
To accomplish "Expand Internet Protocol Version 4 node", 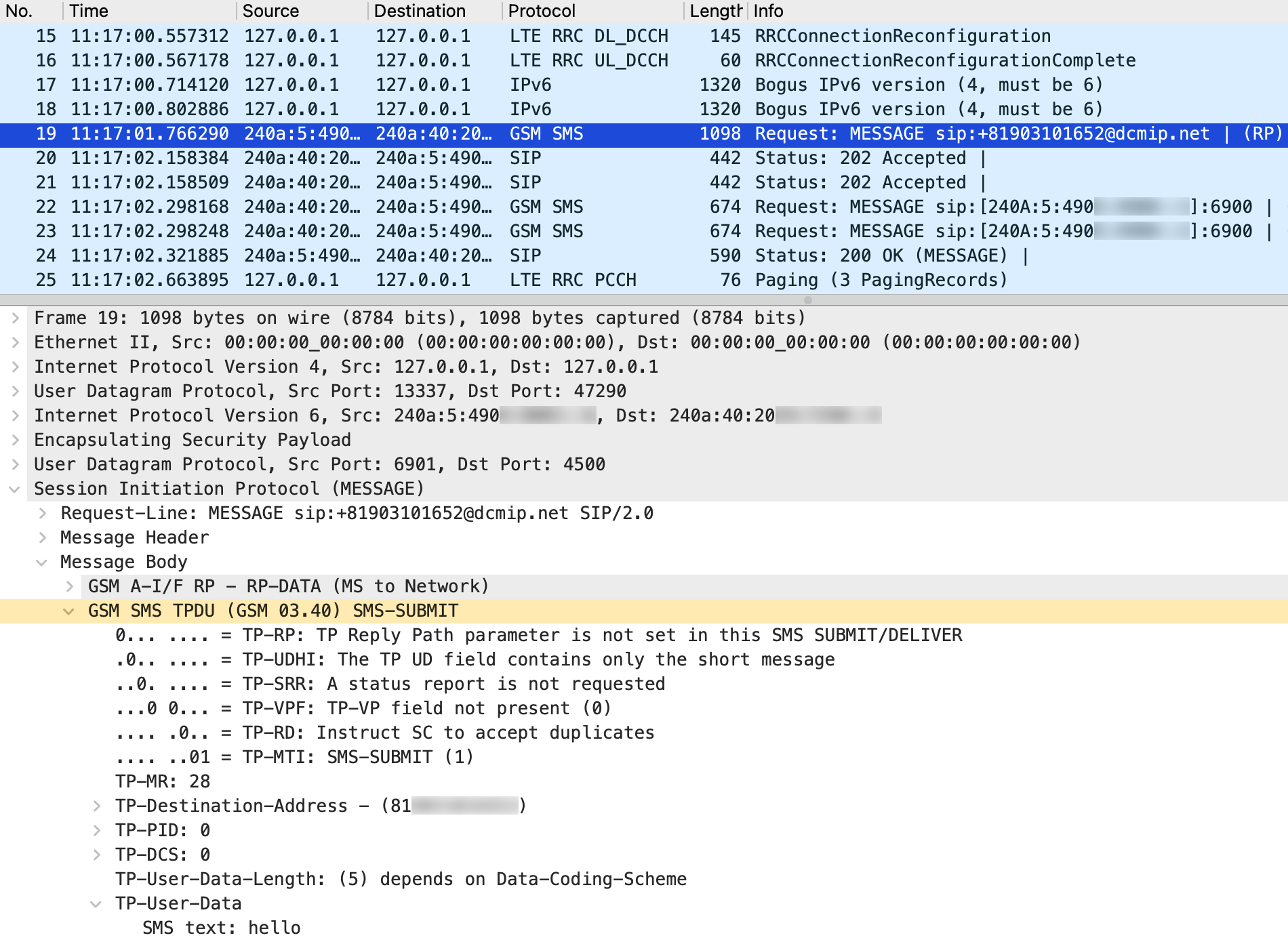I will tap(15, 367).
